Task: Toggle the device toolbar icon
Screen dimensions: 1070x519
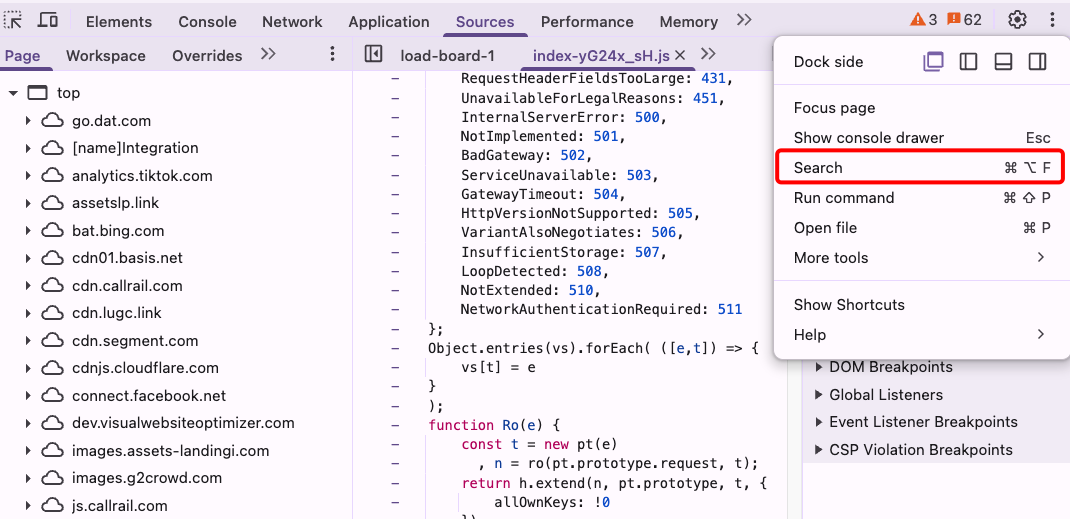Action: tap(47, 21)
